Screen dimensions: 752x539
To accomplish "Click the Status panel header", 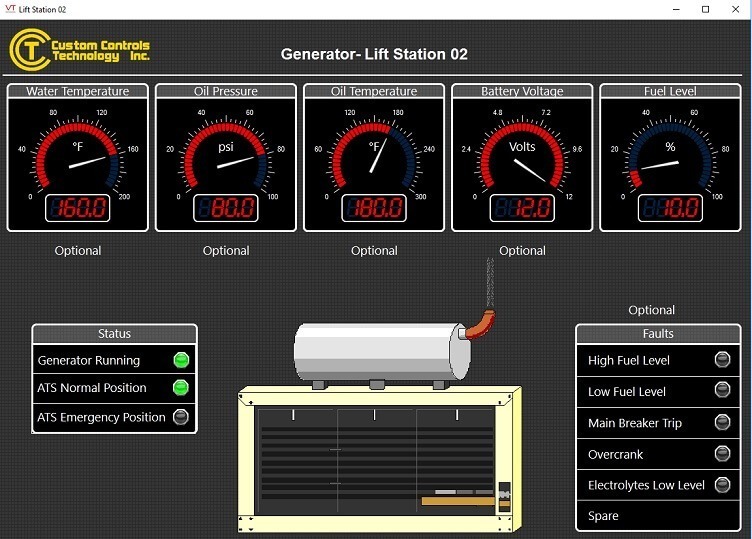I will click(x=114, y=333).
